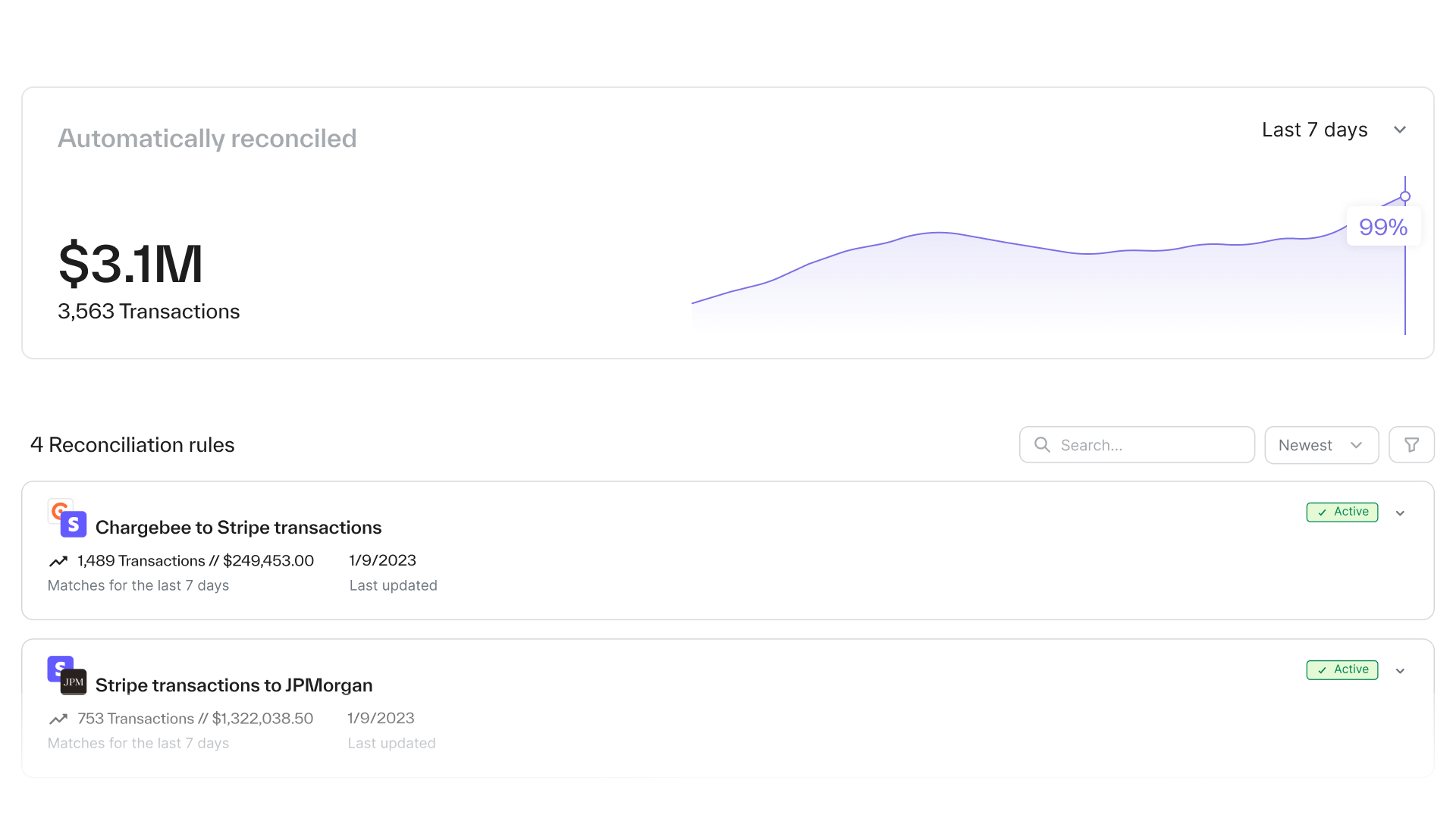Click the trend arrow icon beside 1,489 Transactions
The width and height of the screenshot is (1453, 840).
point(58,561)
